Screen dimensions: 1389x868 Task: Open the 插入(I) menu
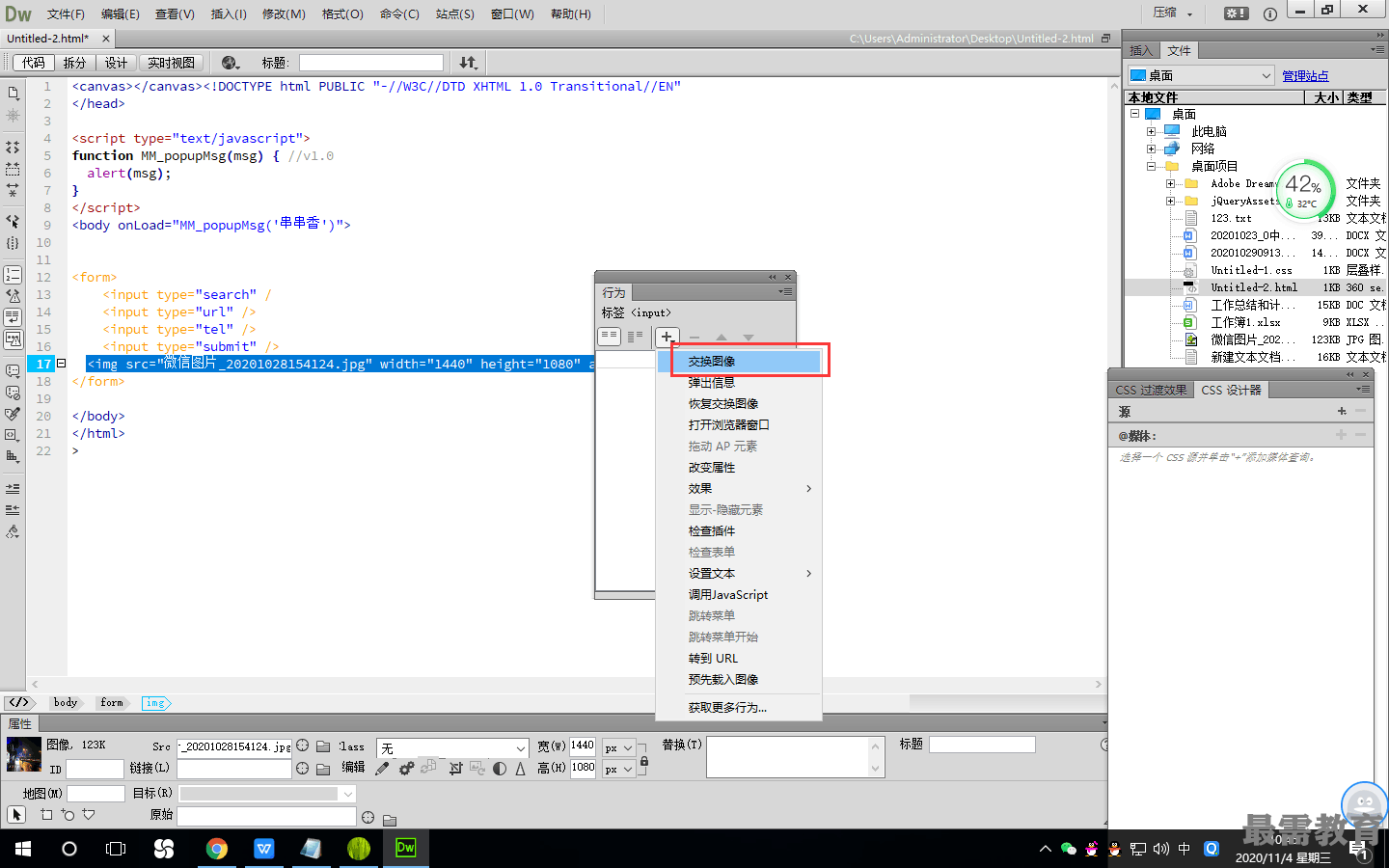coord(229,14)
